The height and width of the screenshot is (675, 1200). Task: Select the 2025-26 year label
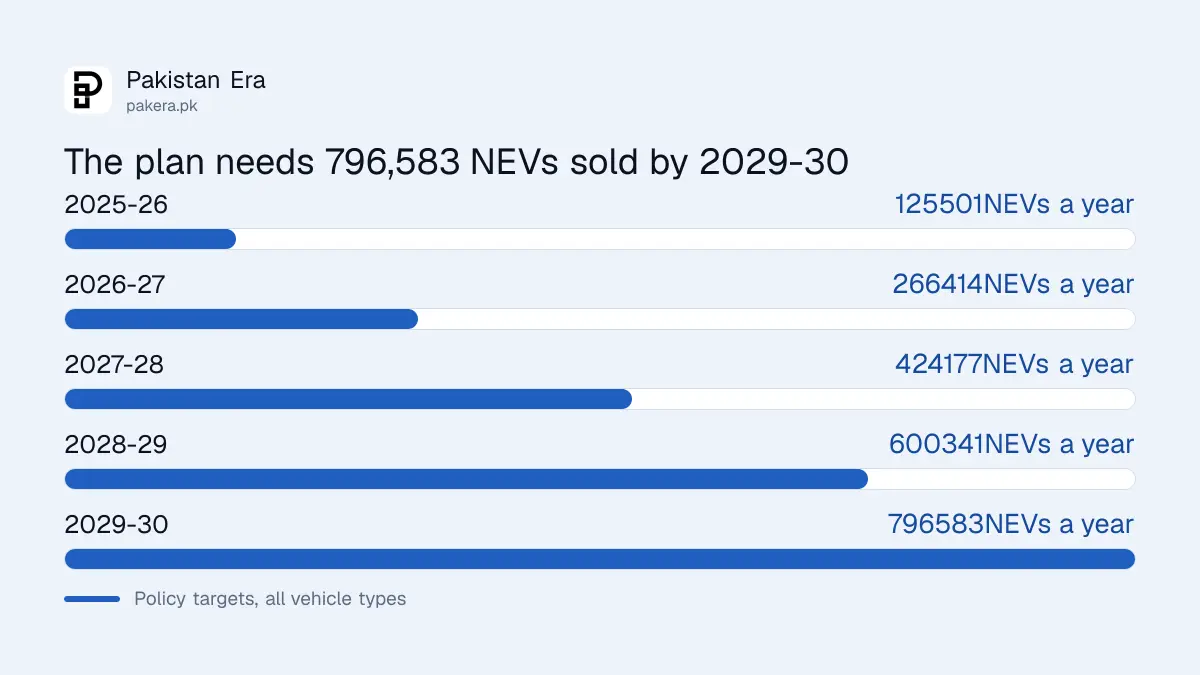click(x=116, y=205)
